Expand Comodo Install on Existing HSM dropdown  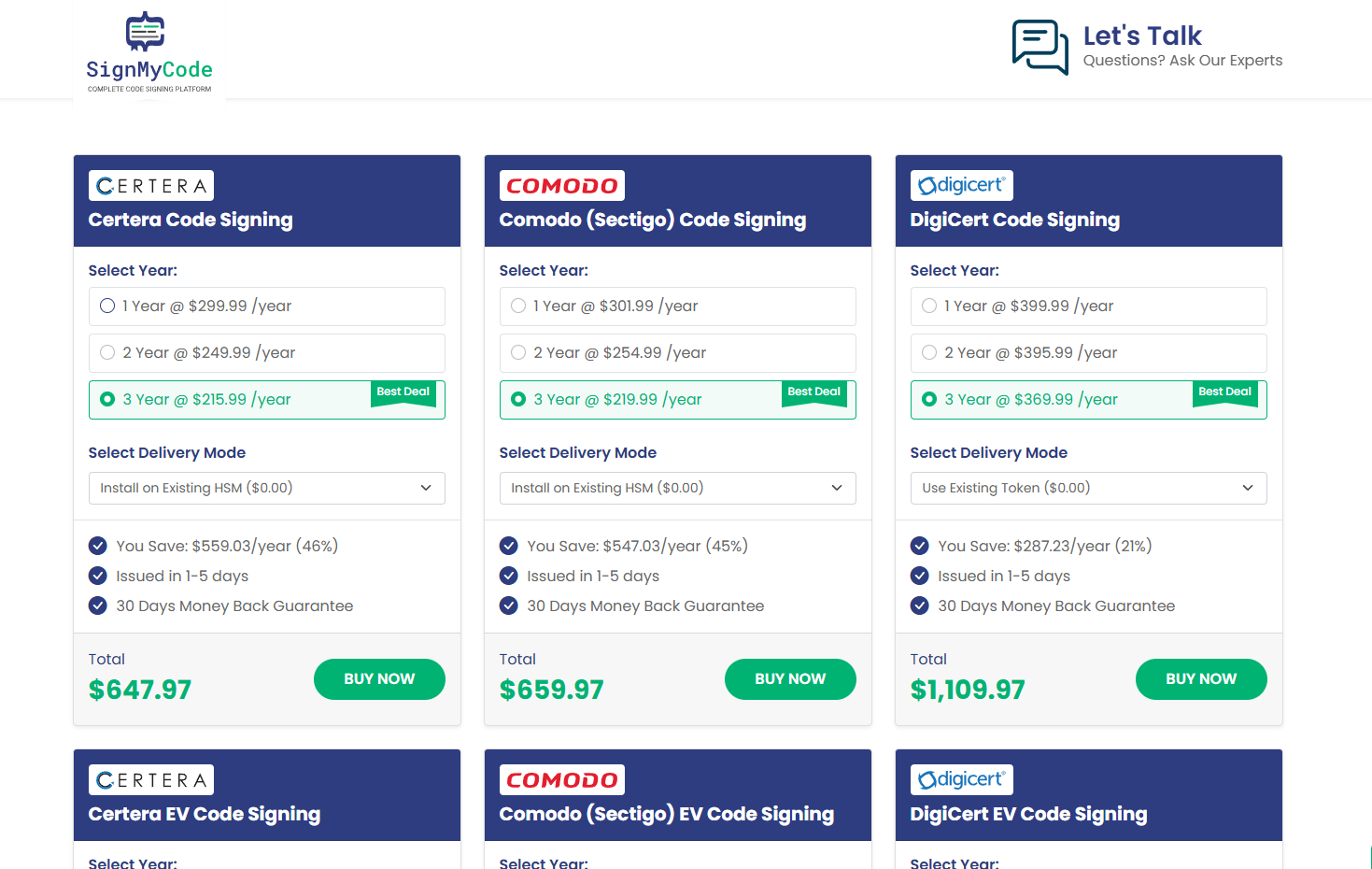(x=677, y=489)
